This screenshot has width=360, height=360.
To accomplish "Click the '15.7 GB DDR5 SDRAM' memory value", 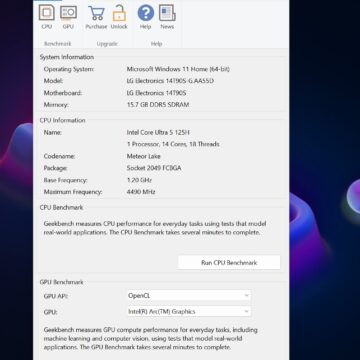I will pos(158,105).
